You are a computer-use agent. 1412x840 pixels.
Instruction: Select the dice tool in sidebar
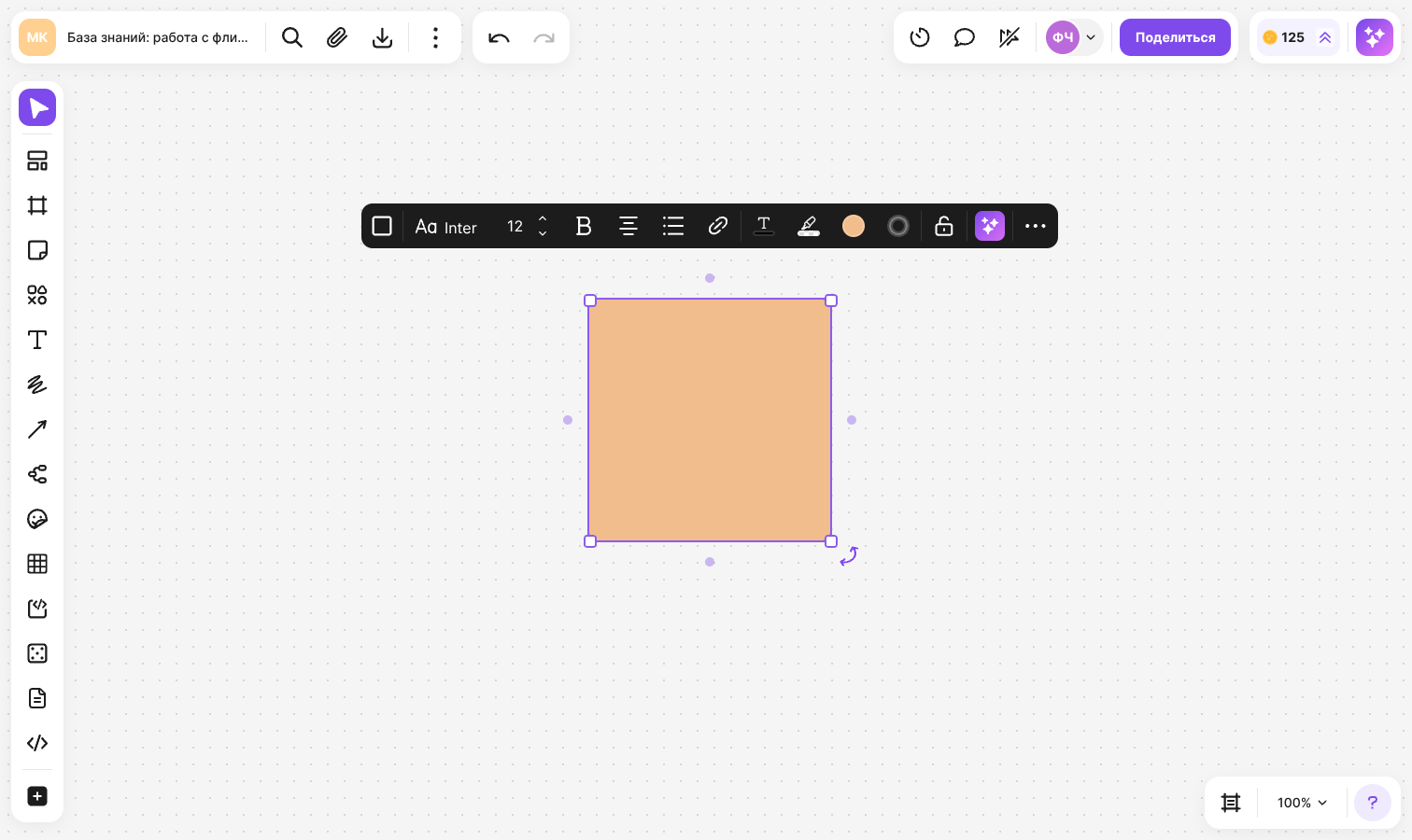37,653
